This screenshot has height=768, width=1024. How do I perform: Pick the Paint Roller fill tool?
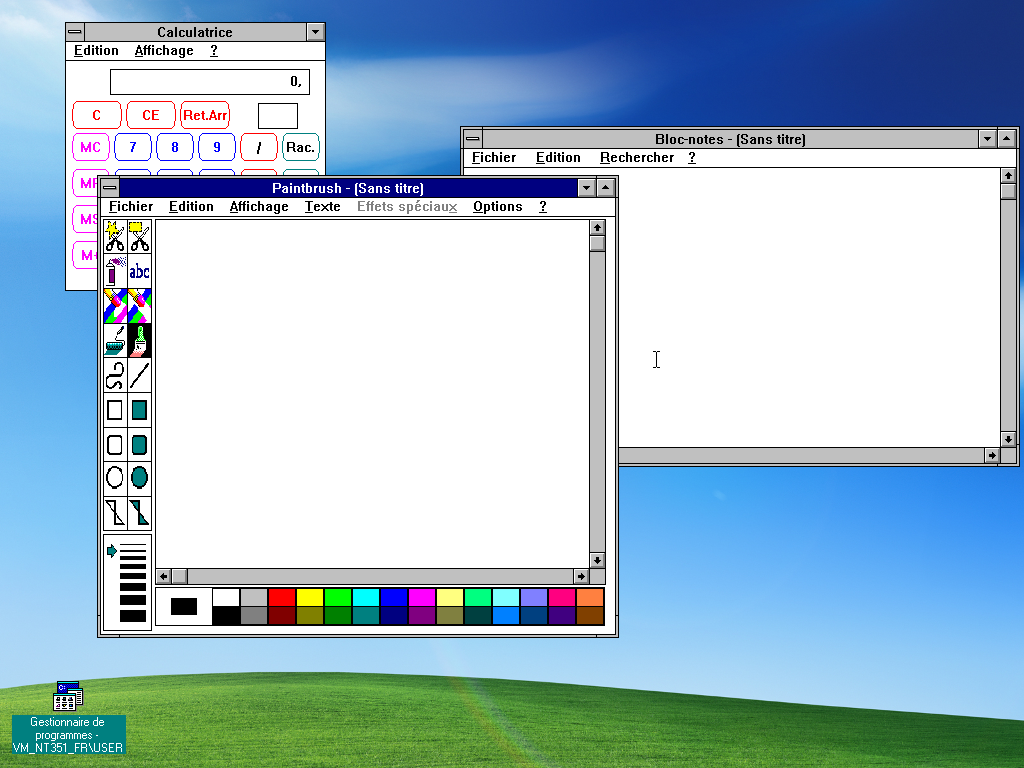(115, 341)
